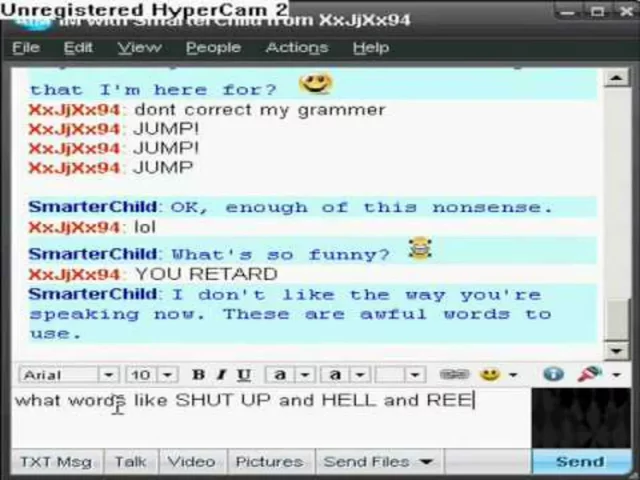
Task: Click the text color 'a' button
Action: (280, 374)
